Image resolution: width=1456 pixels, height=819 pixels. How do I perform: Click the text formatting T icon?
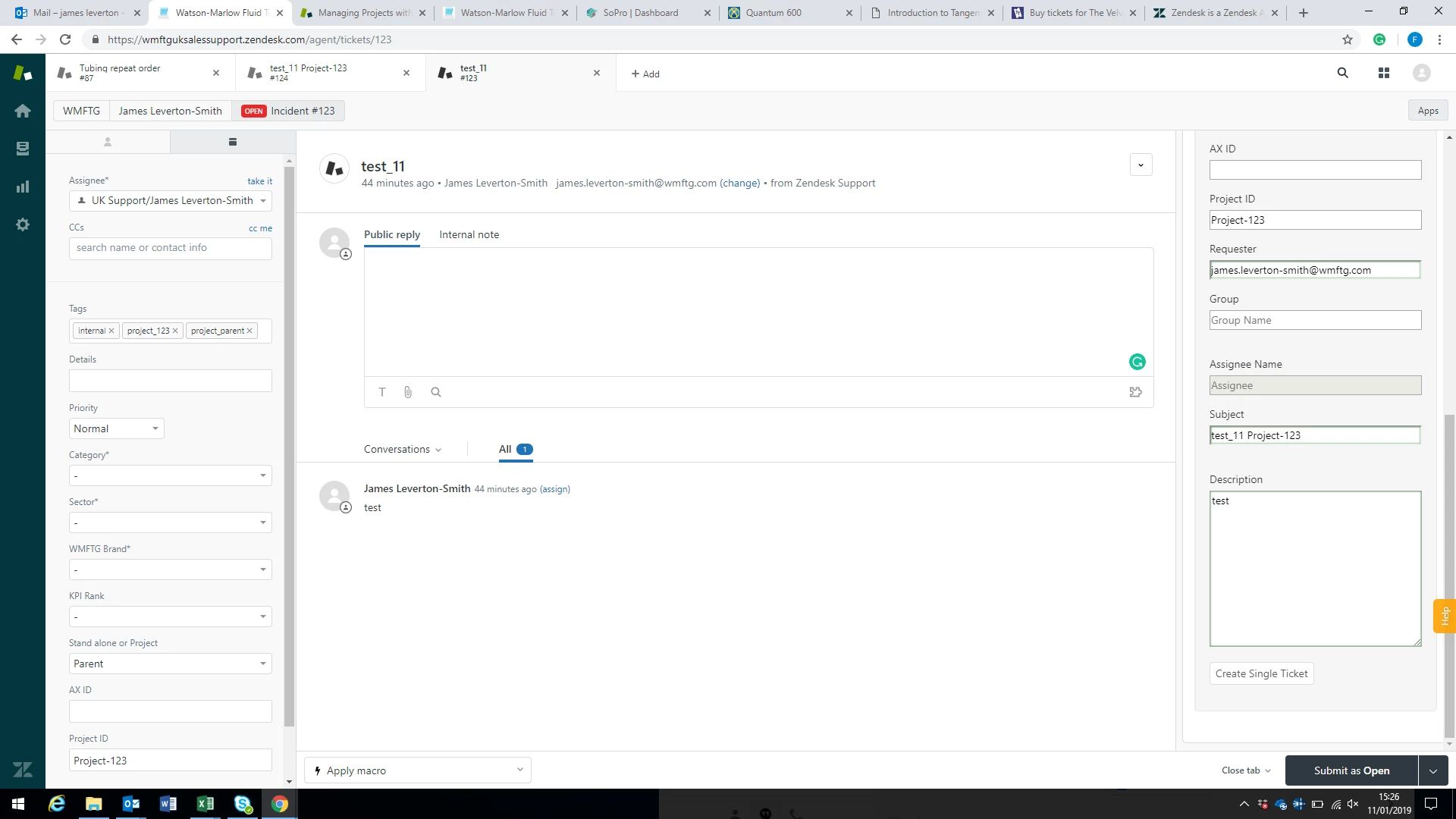[382, 392]
